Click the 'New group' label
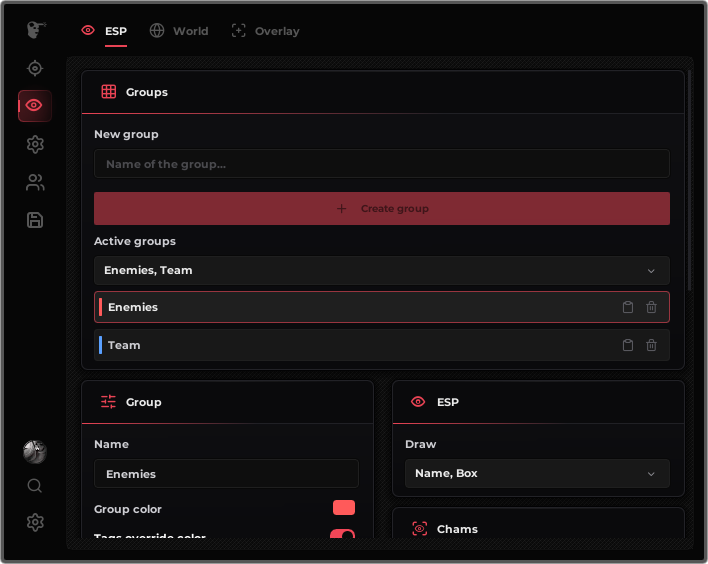Viewport: 708px width, 564px height. click(126, 134)
